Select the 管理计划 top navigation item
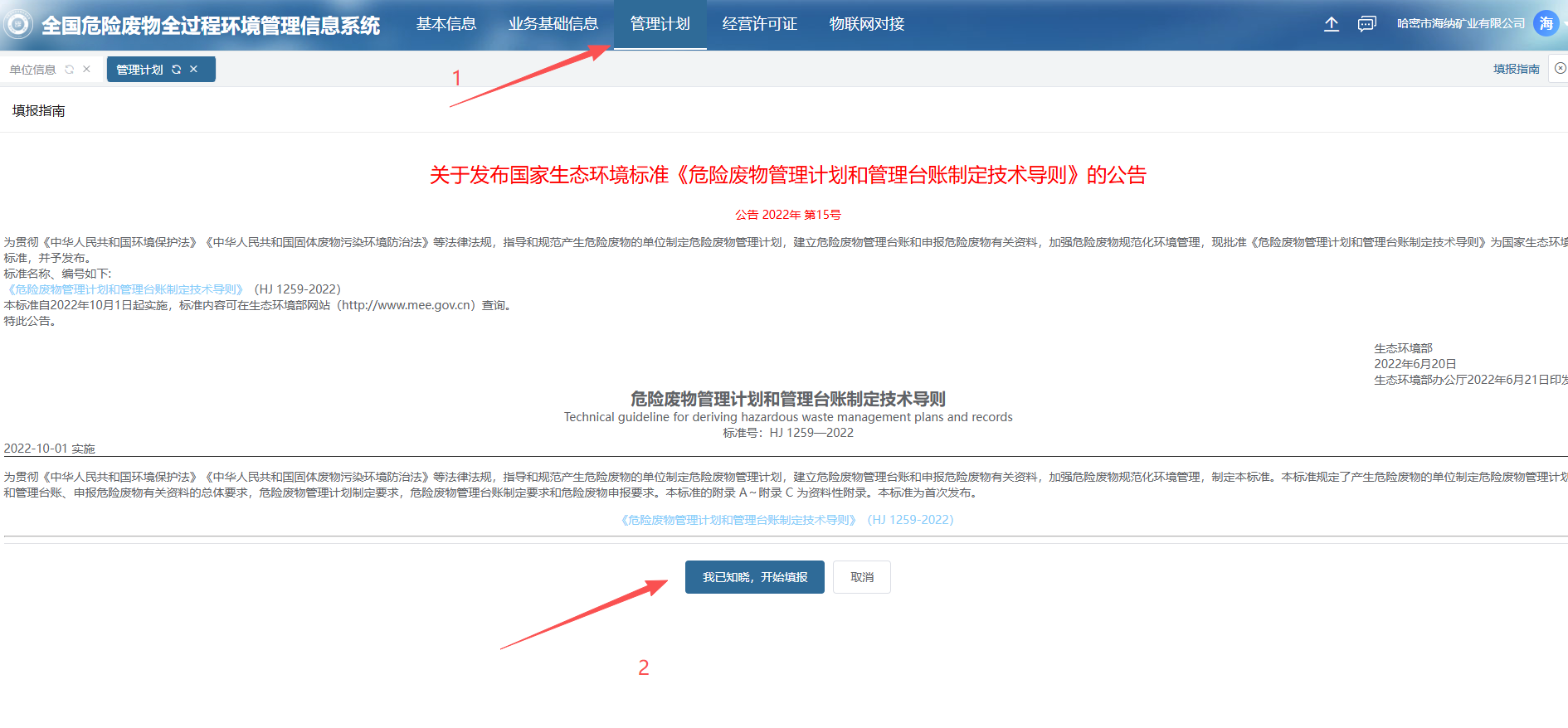The image size is (1568, 728). [x=660, y=24]
